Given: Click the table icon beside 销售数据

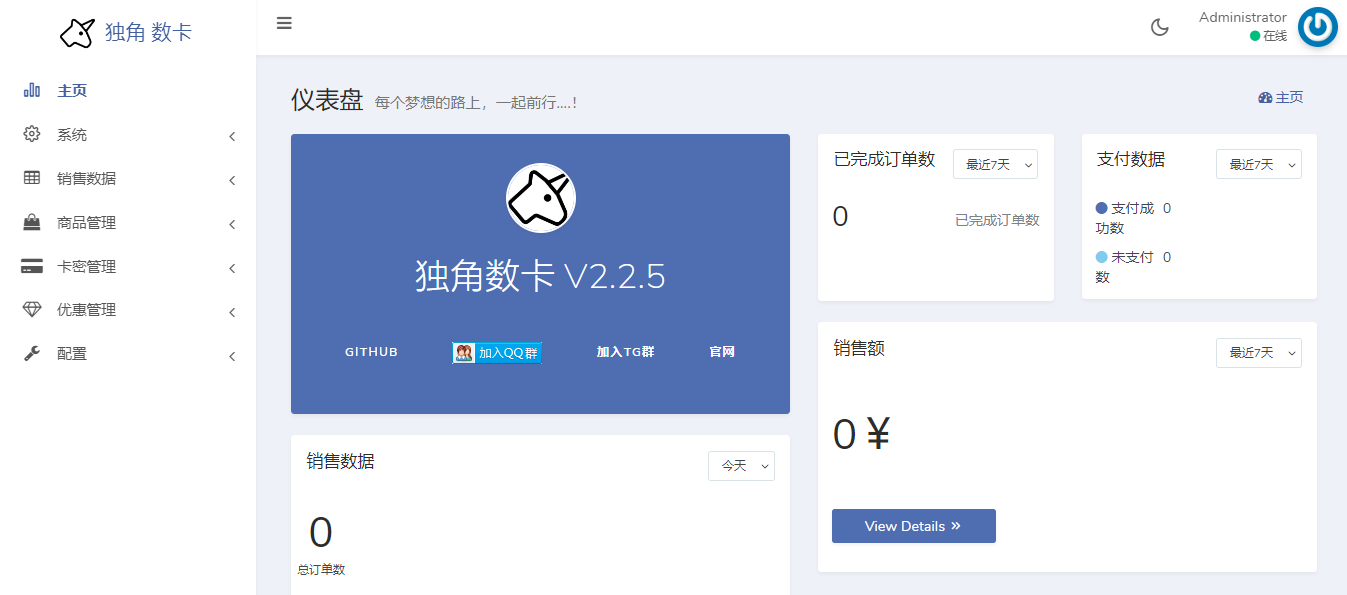Looking at the screenshot, I should [x=32, y=178].
